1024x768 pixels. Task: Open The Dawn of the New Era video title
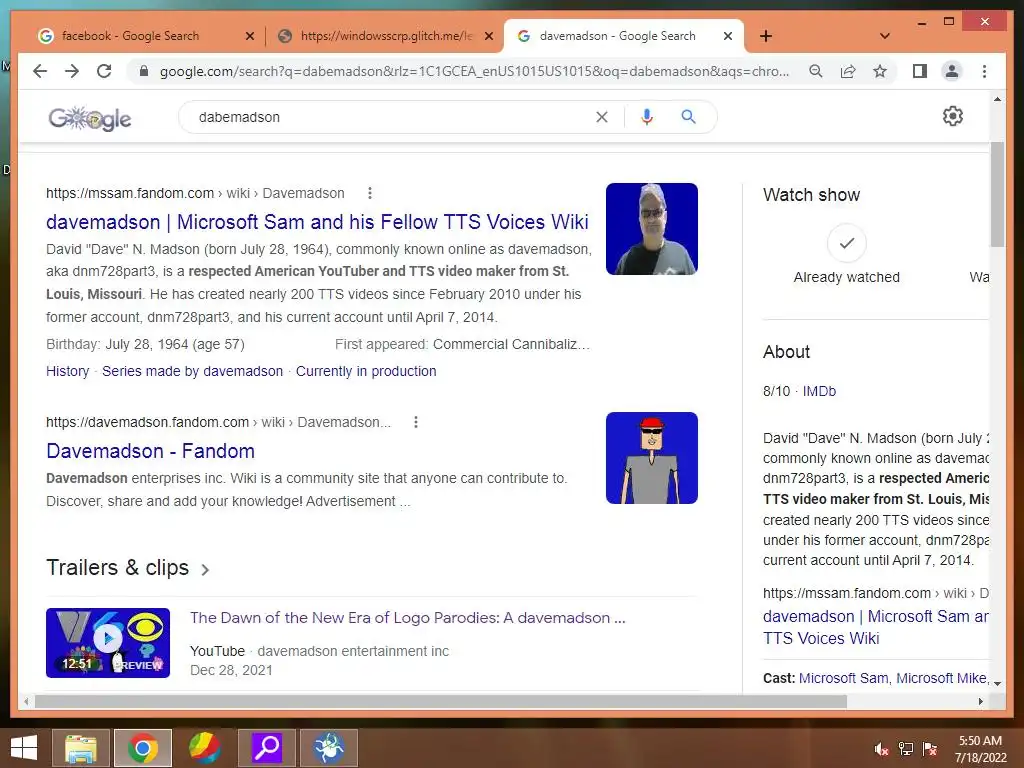(x=408, y=618)
